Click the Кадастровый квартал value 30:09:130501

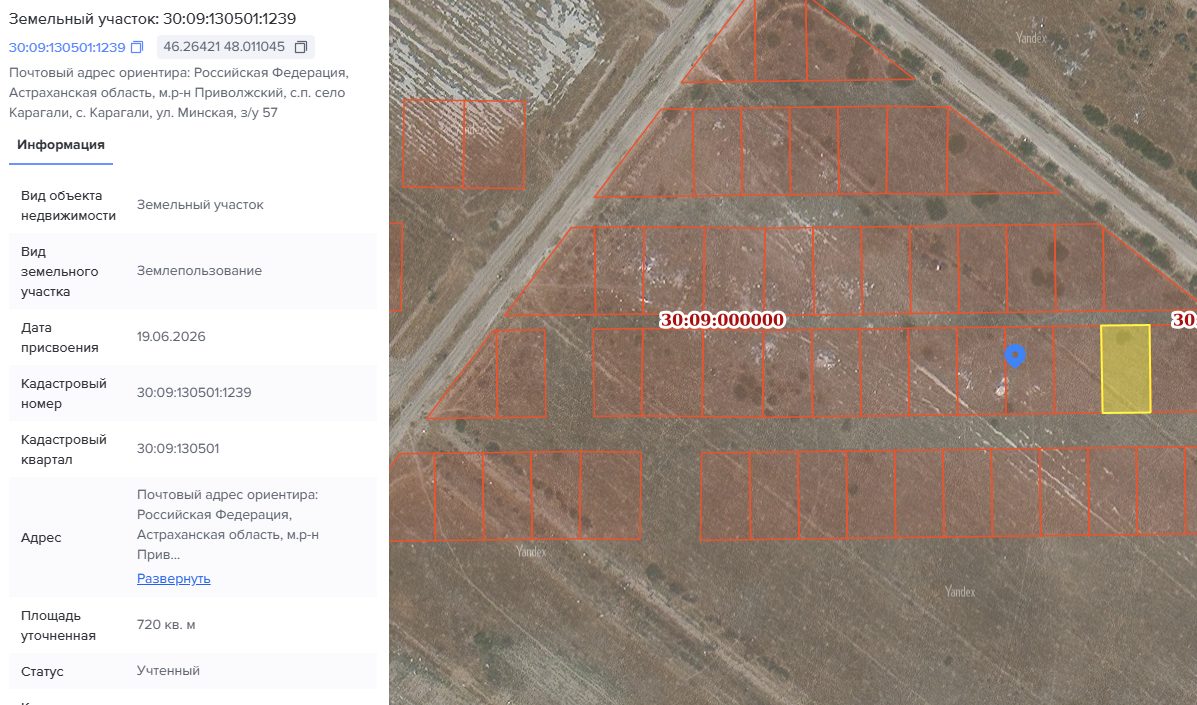tap(178, 449)
